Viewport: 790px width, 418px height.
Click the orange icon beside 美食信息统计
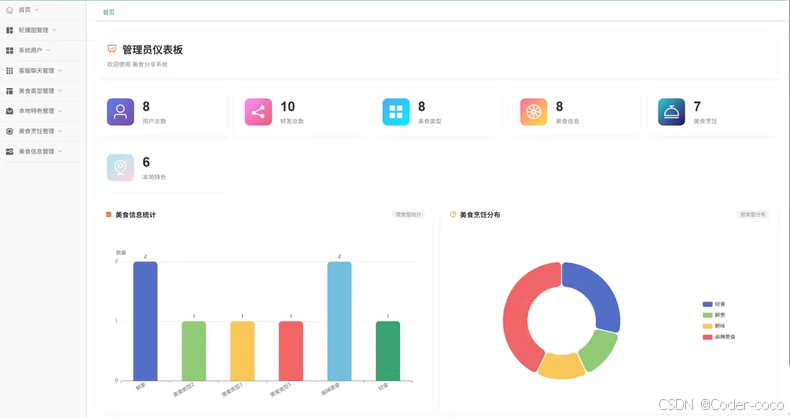pos(108,215)
